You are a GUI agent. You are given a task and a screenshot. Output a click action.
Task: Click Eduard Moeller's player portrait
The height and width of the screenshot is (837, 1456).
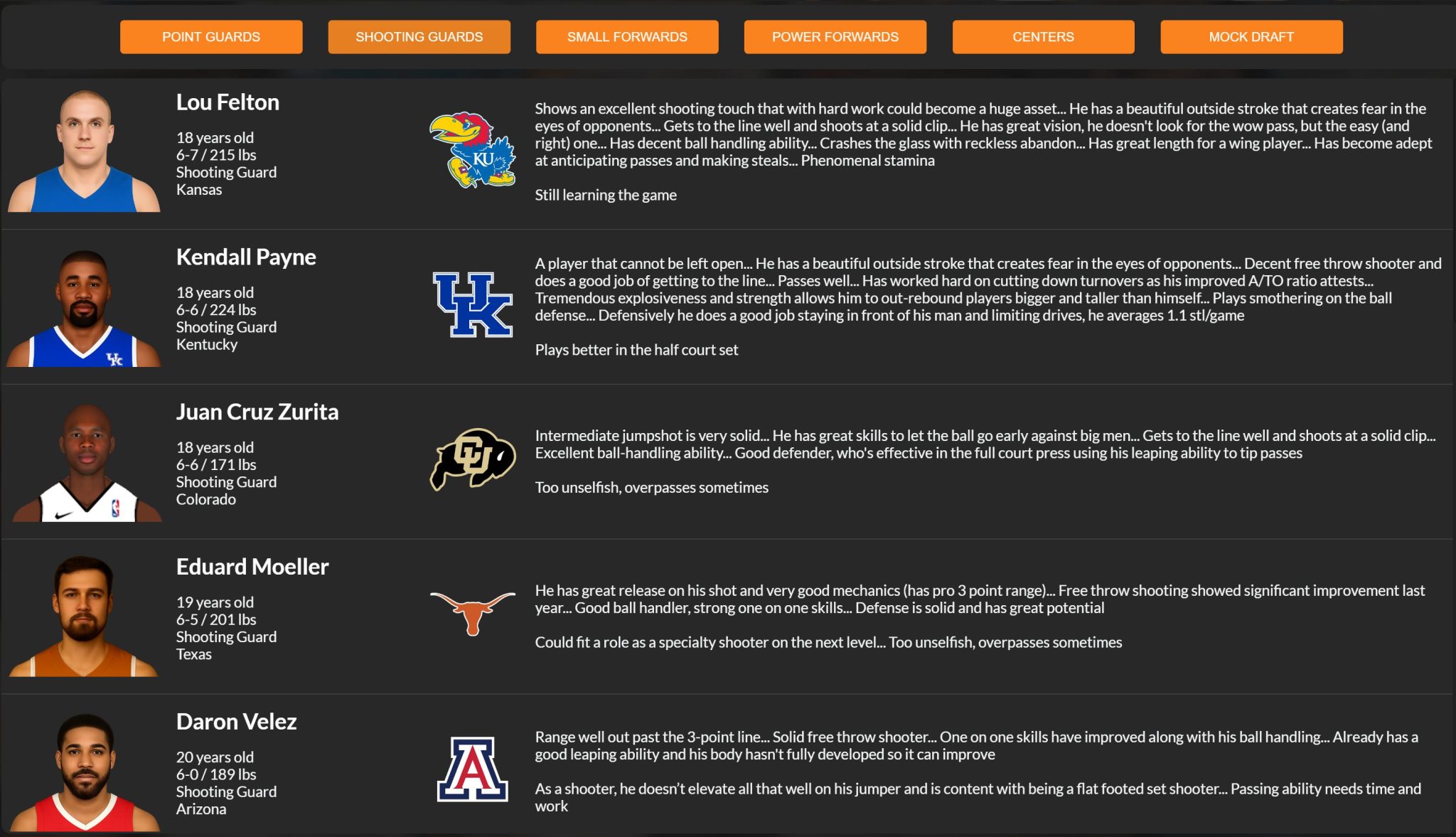[84, 617]
